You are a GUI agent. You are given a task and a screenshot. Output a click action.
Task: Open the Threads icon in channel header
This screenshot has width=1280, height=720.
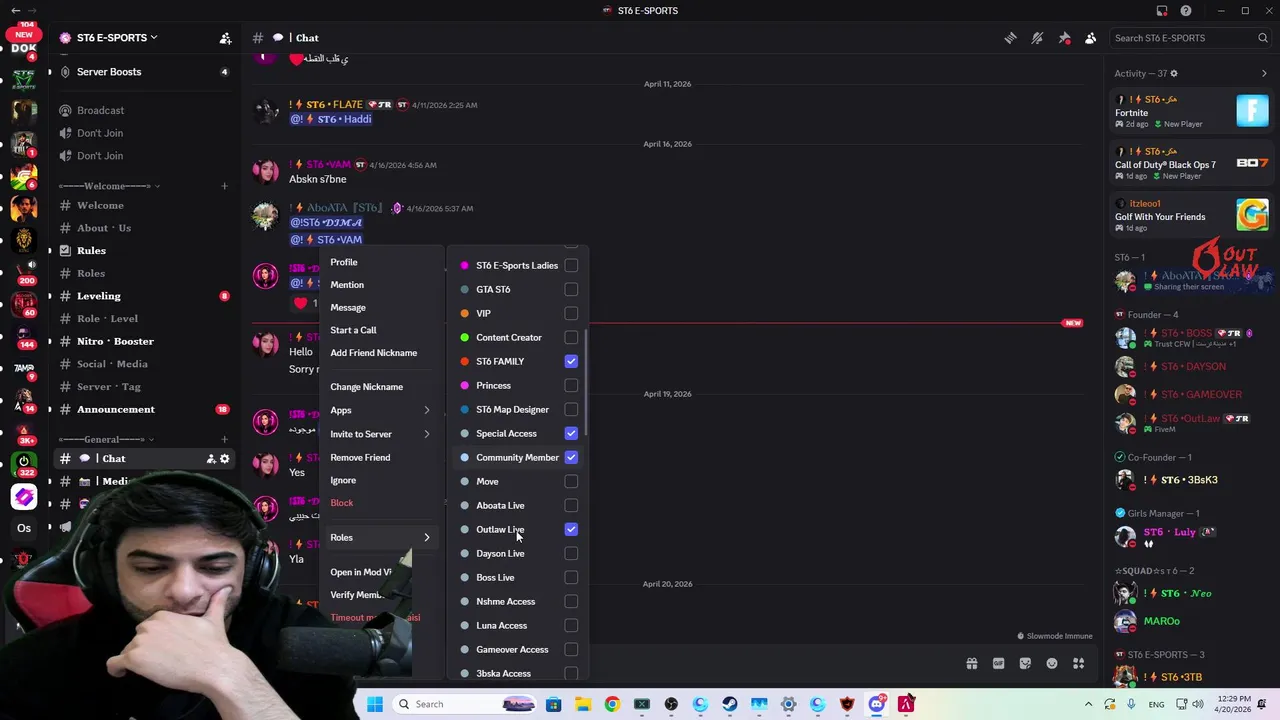(1011, 38)
